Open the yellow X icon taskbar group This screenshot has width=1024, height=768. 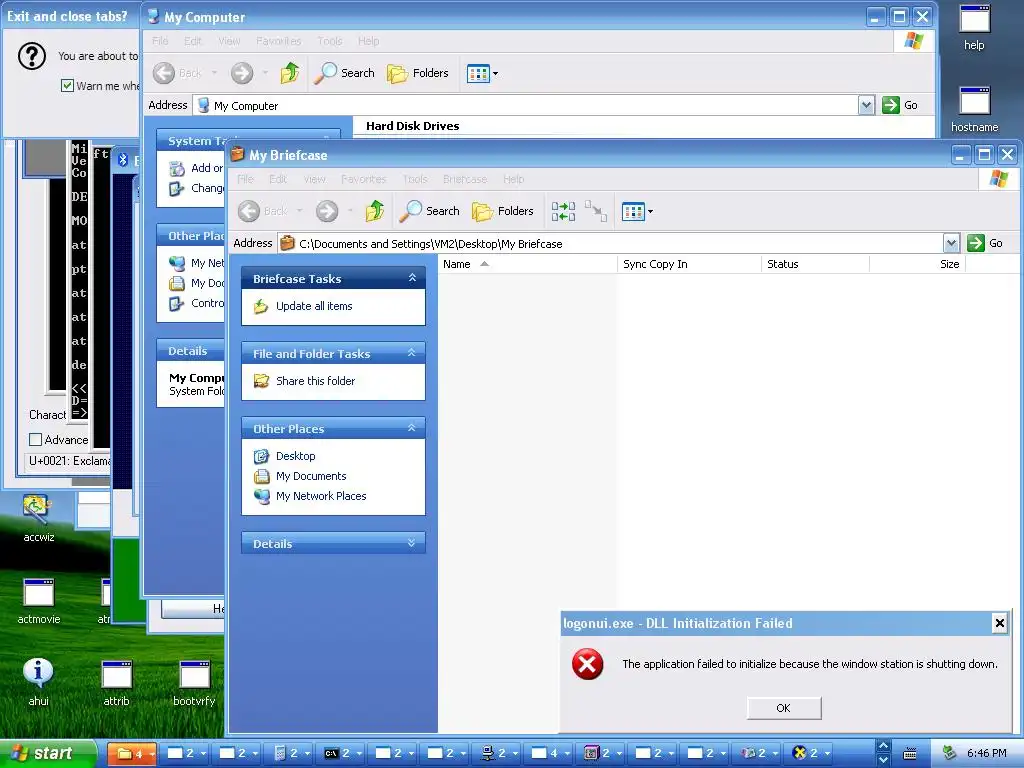click(x=807, y=754)
